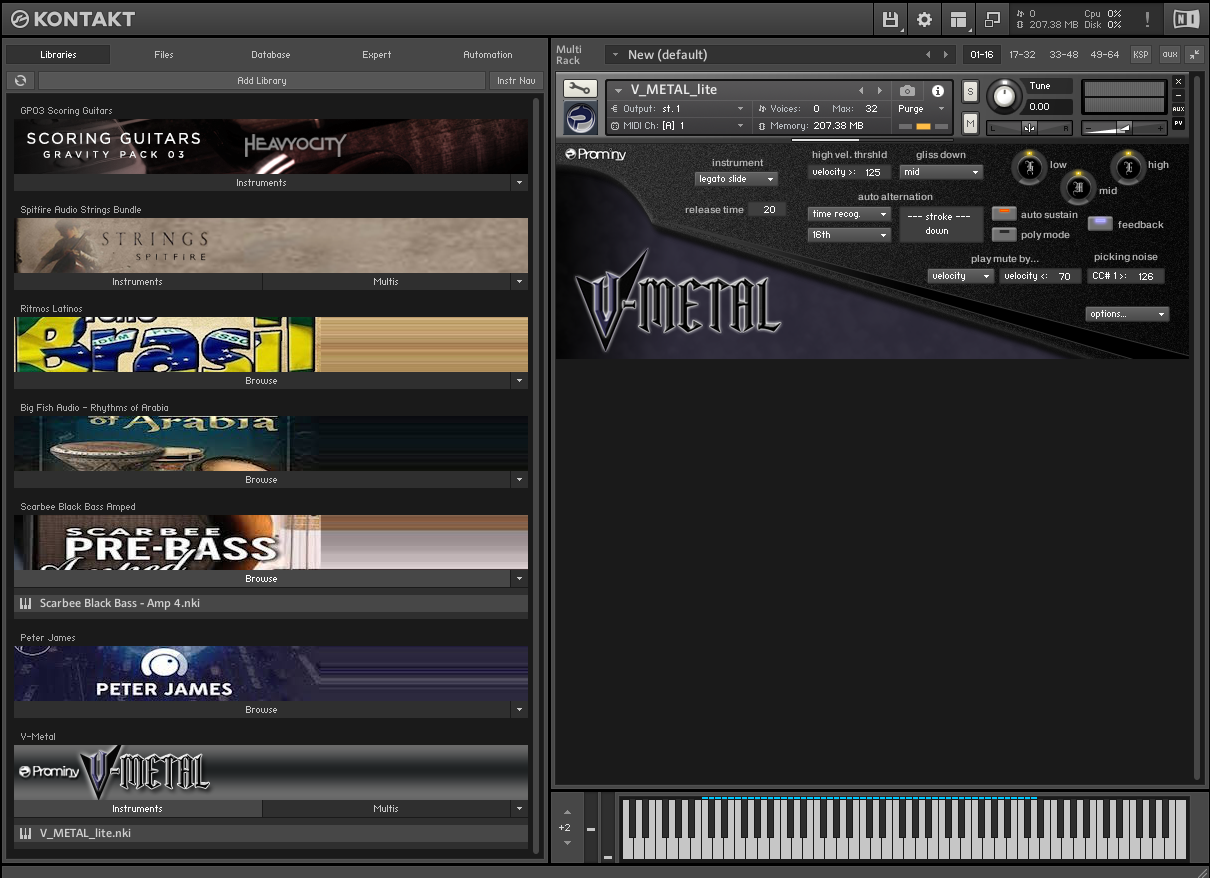The height and width of the screenshot is (878, 1210).
Task: Open instrument edit mode wrench
Action: (x=579, y=89)
